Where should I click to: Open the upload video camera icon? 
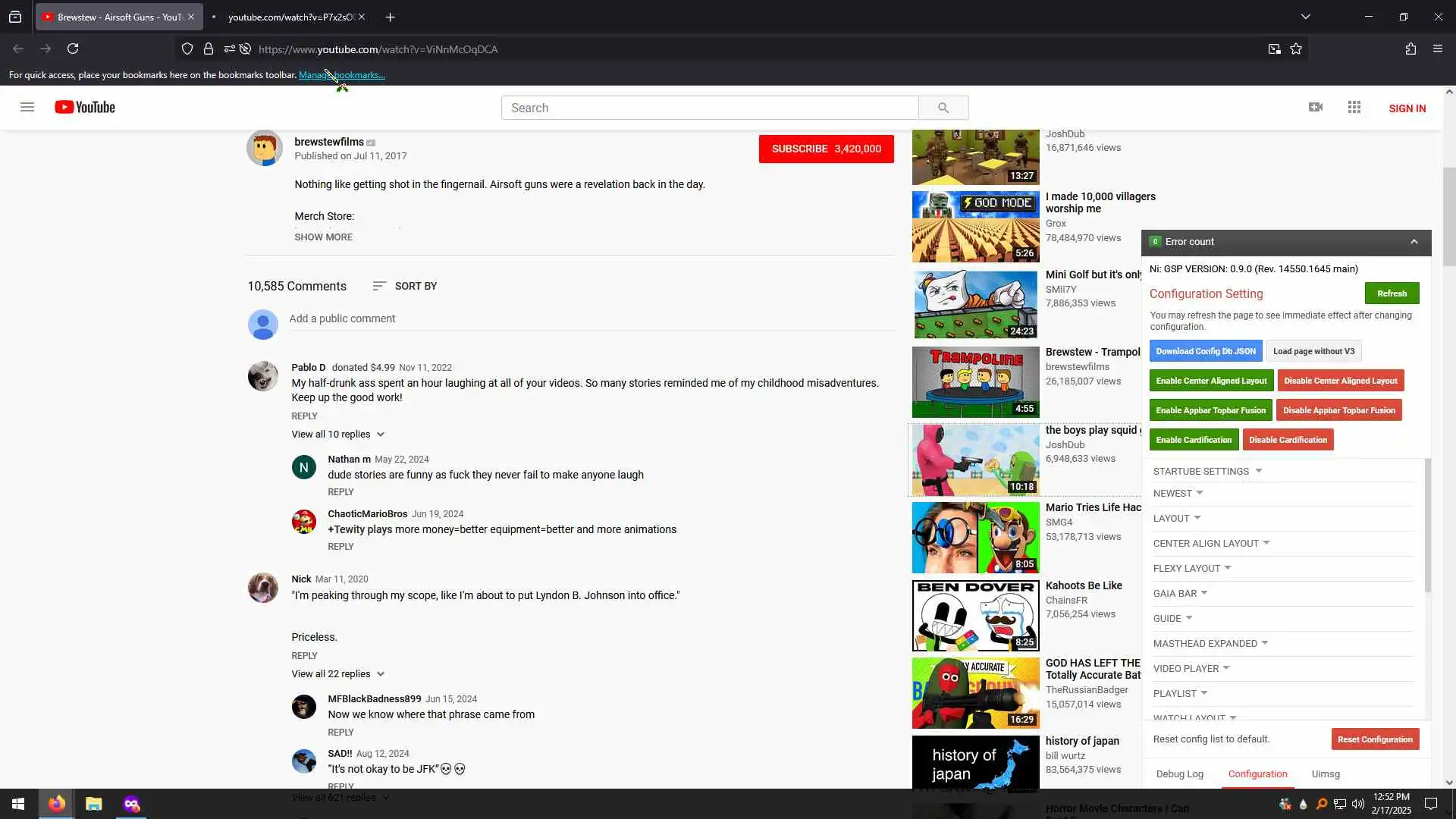tap(1316, 108)
